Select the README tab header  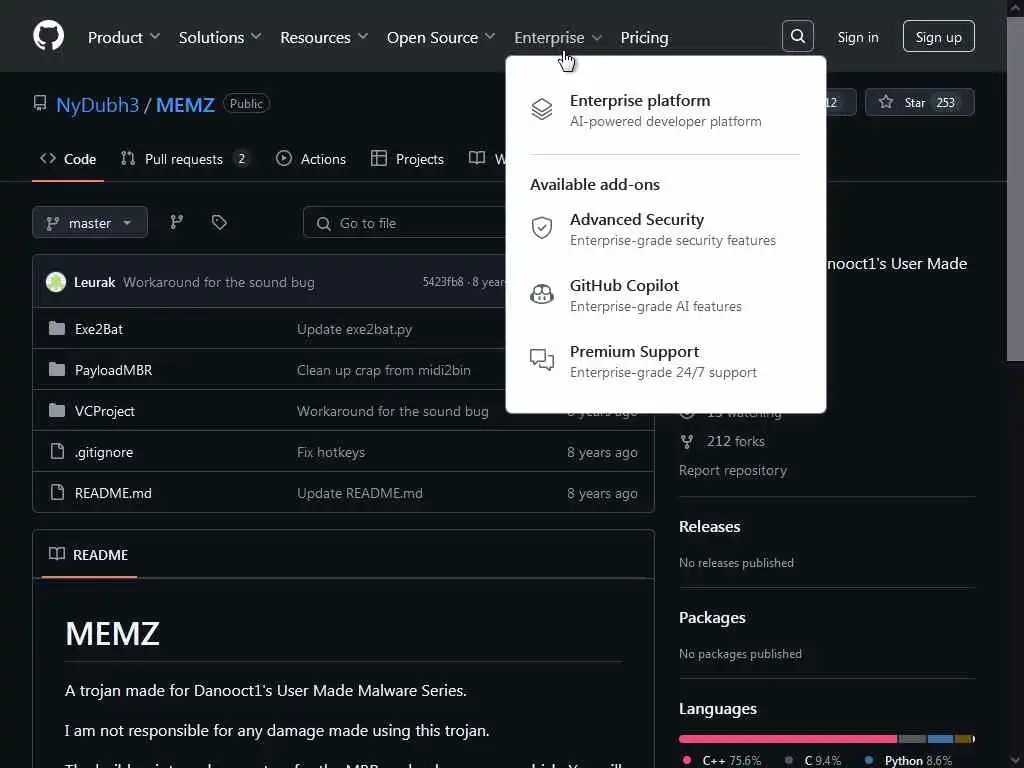[89, 554]
